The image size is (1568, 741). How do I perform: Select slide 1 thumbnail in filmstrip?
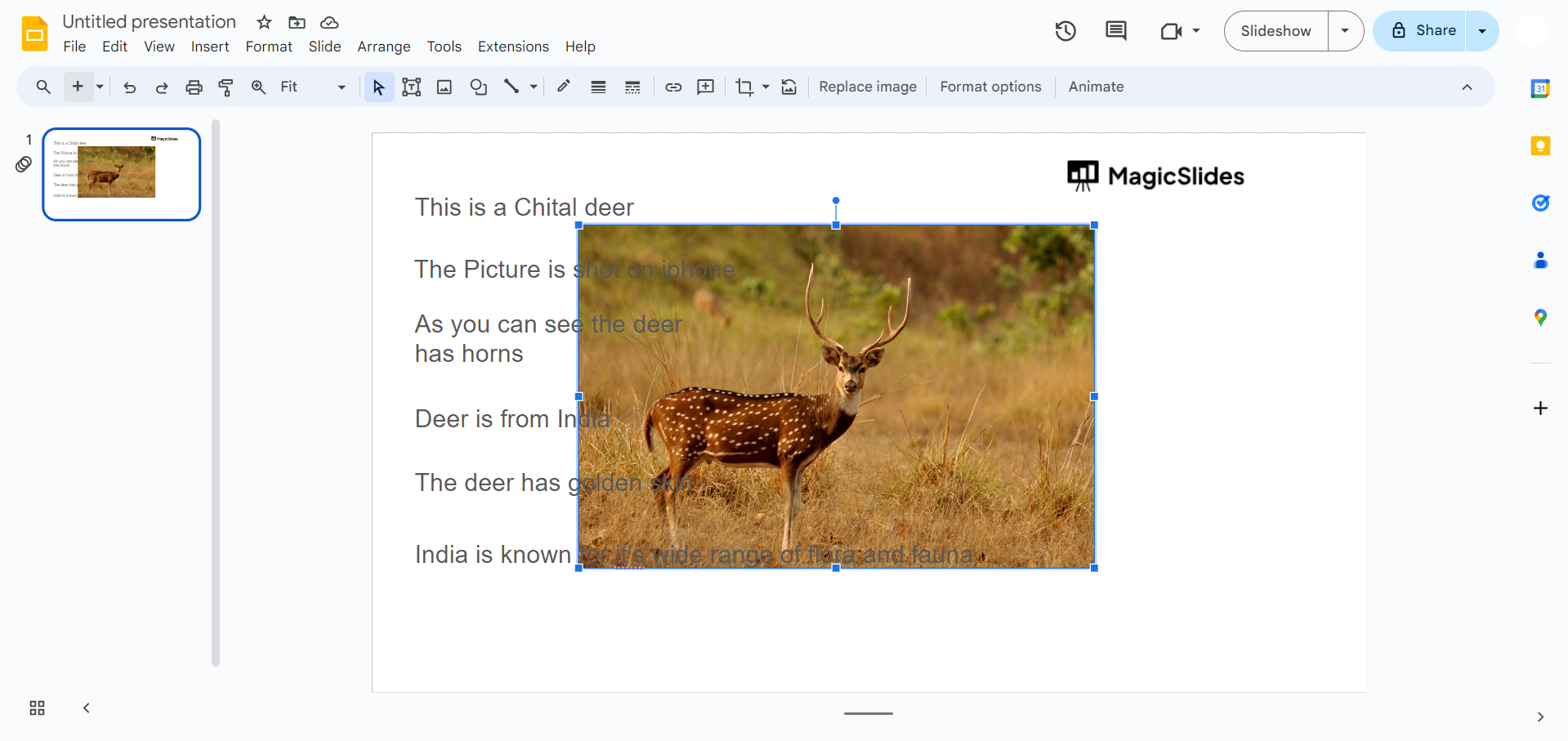122,174
